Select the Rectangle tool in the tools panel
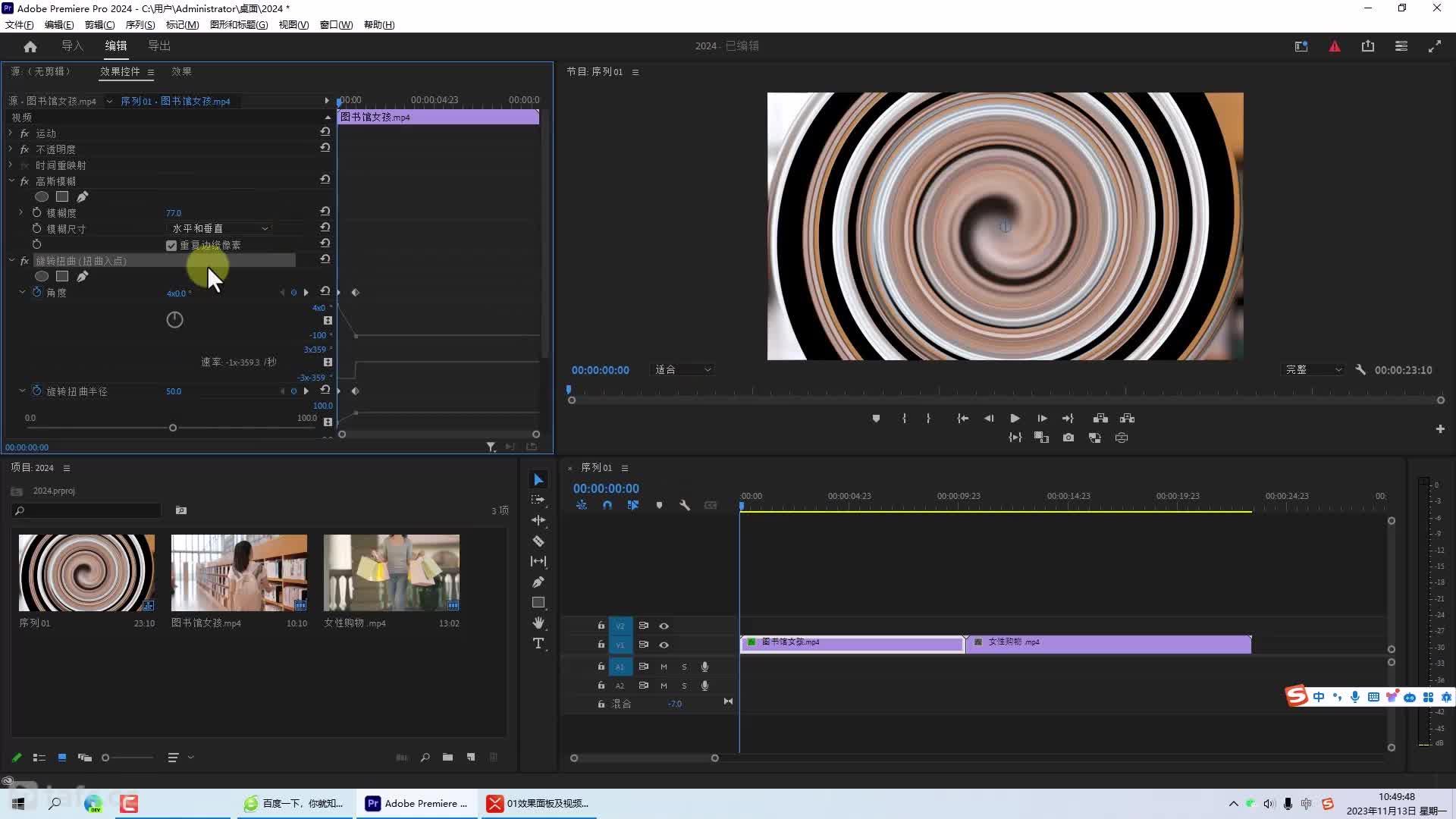The image size is (1456, 819). 538,602
